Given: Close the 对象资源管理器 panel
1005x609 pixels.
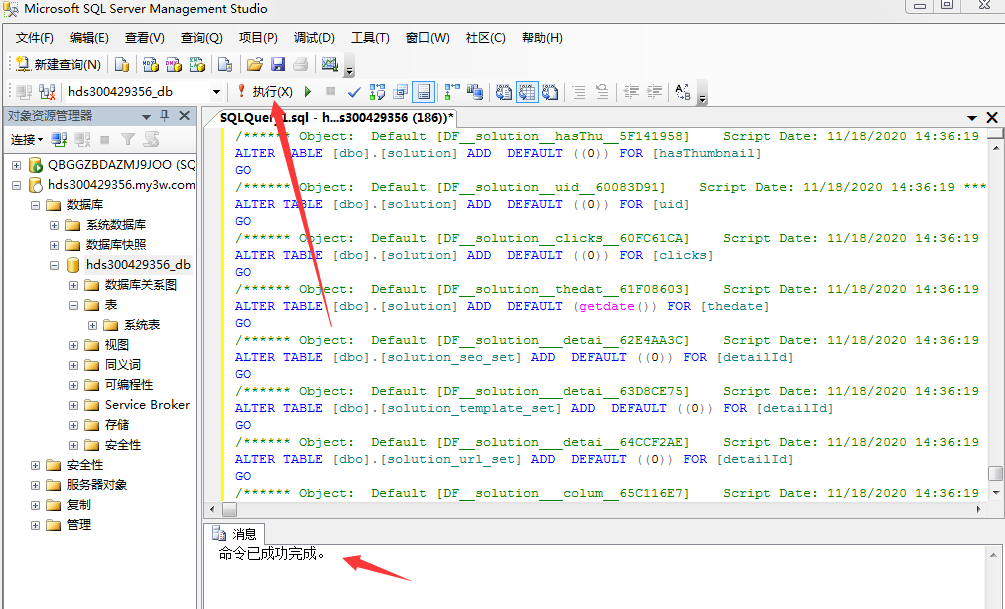Looking at the screenshot, I should [185, 115].
